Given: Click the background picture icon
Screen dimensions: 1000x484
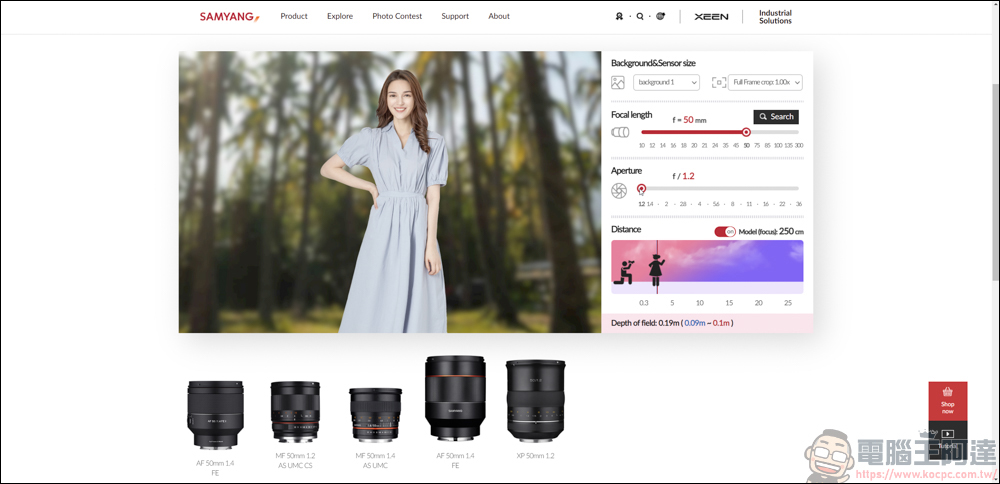Looking at the screenshot, I should [617, 82].
